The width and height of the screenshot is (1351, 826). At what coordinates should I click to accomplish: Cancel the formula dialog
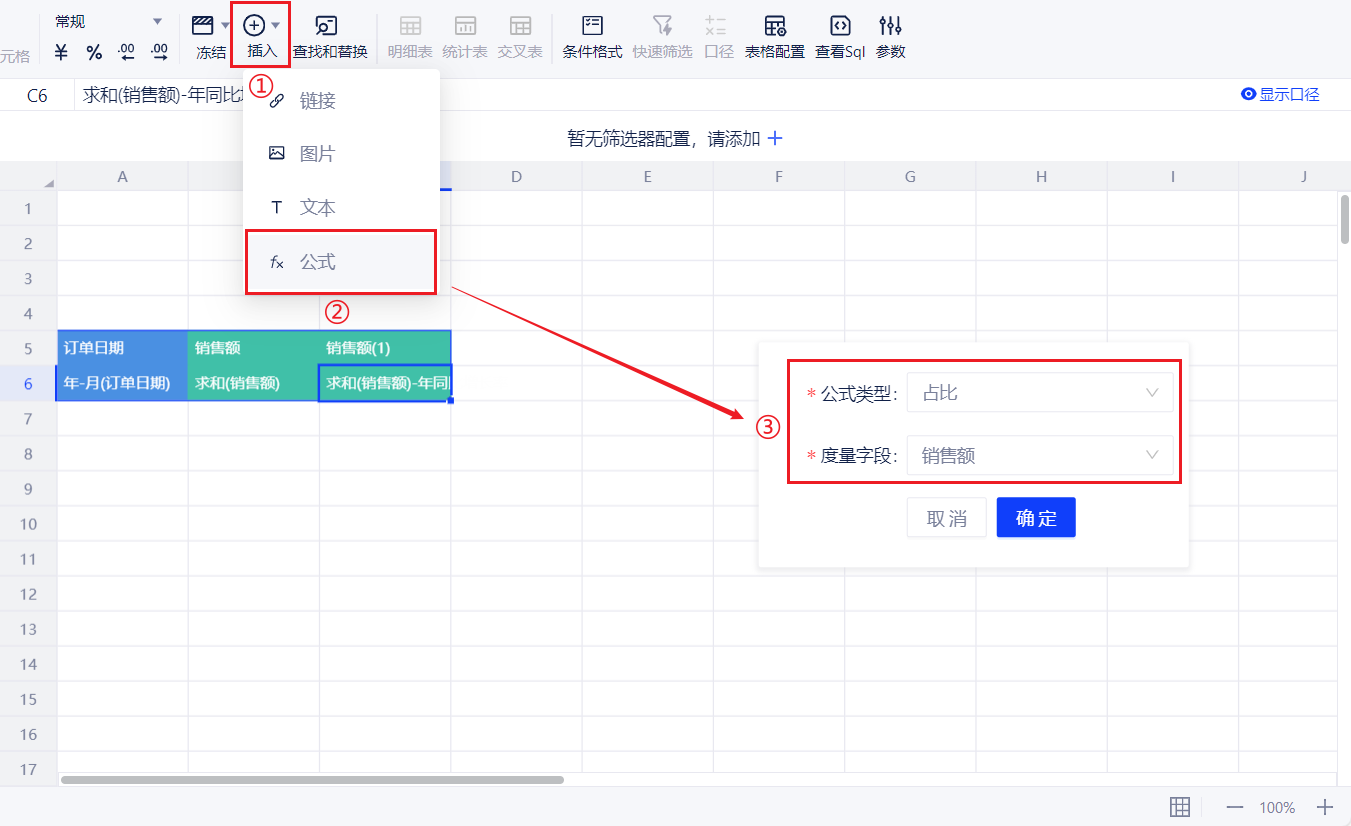946,518
